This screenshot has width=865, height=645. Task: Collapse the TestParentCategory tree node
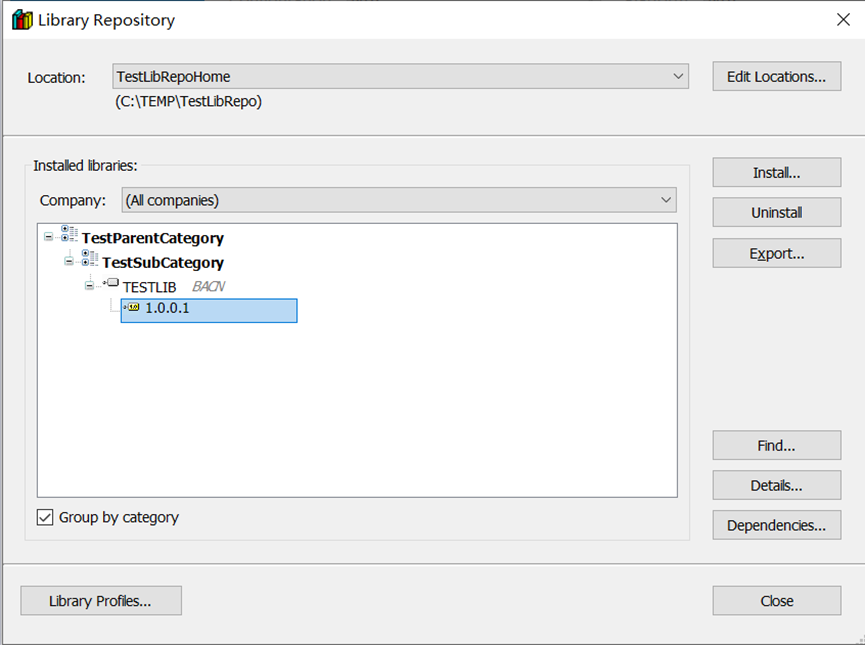[x=49, y=238]
